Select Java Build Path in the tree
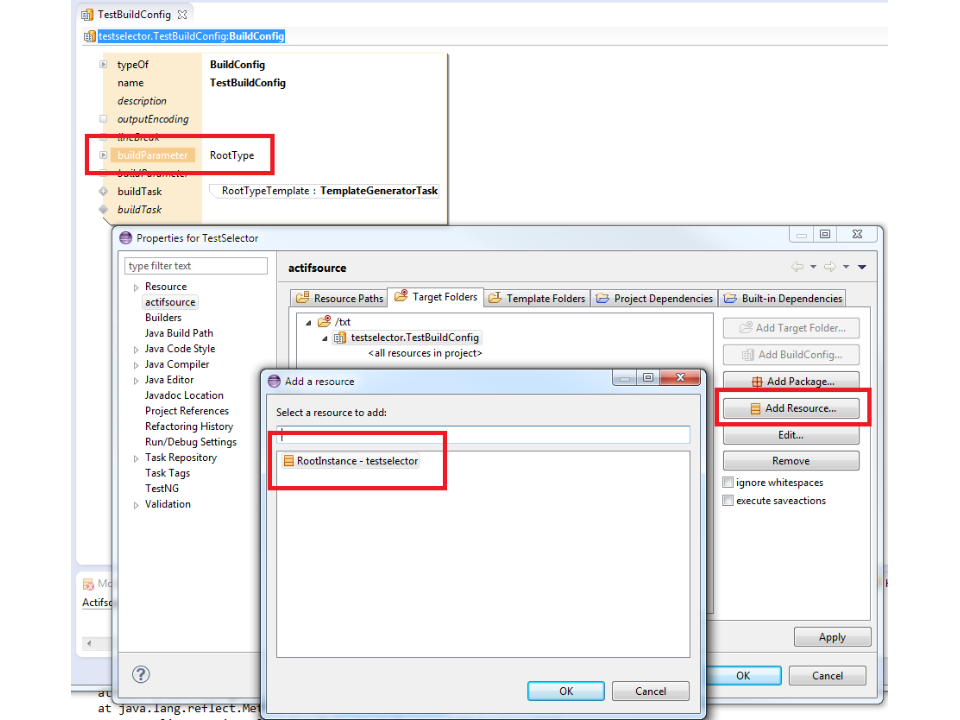This screenshot has height=720, width=960. point(179,333)
